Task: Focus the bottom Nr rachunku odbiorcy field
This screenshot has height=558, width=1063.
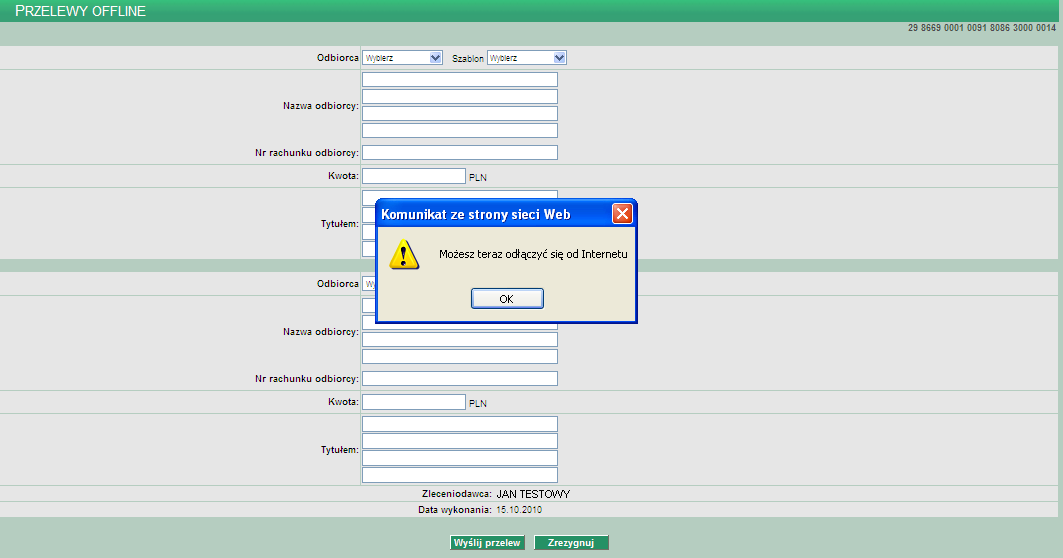Action: [x=460, y=378]
